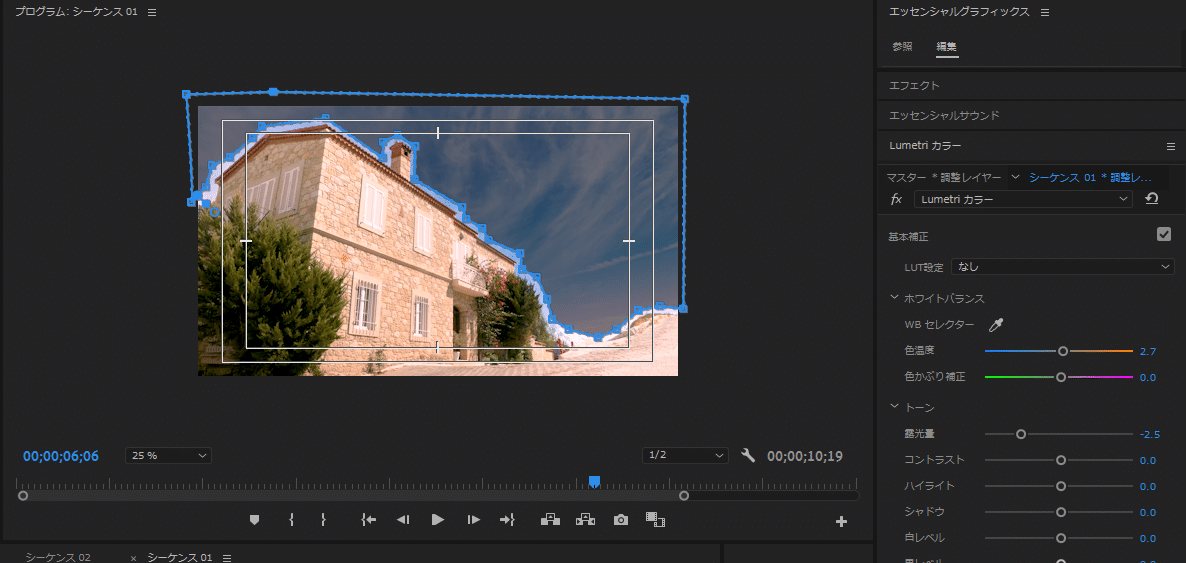Screen dimensions: 1186x563
Task: Click the シャドウ slider handle
Action: tap(1060, 512)
